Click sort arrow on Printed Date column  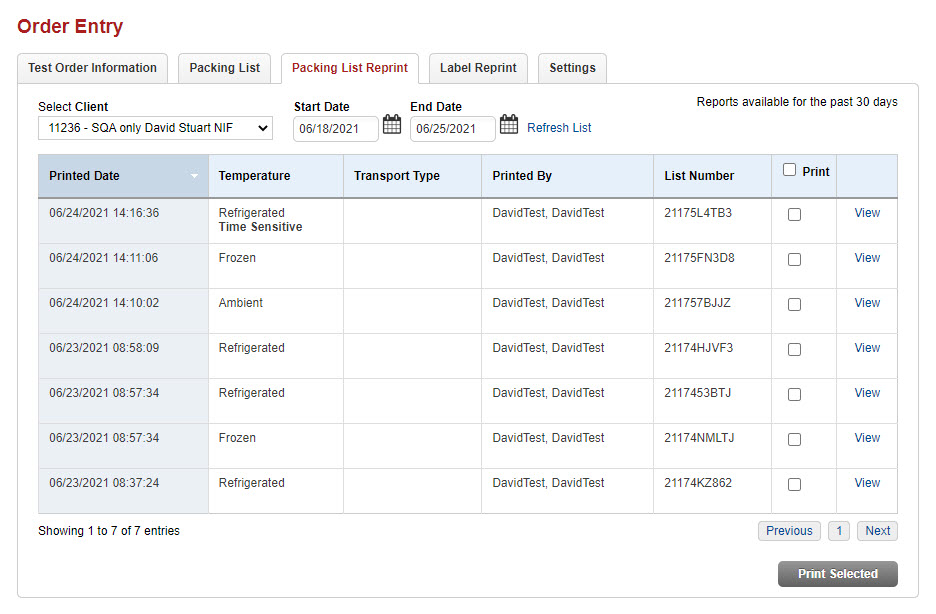point(194,176)
